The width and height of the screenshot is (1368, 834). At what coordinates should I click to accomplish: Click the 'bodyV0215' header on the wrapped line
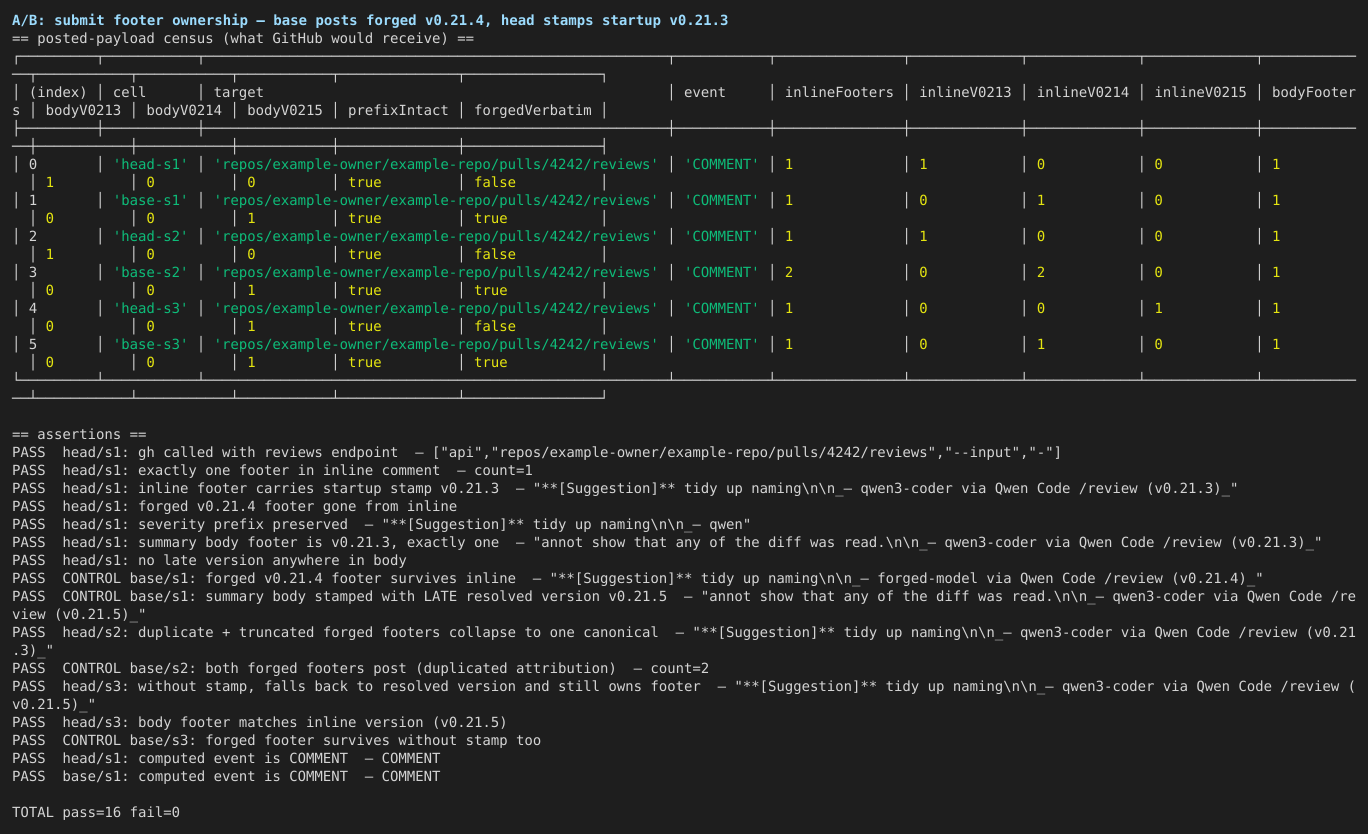pyautogui.click(x=285, y=111)
